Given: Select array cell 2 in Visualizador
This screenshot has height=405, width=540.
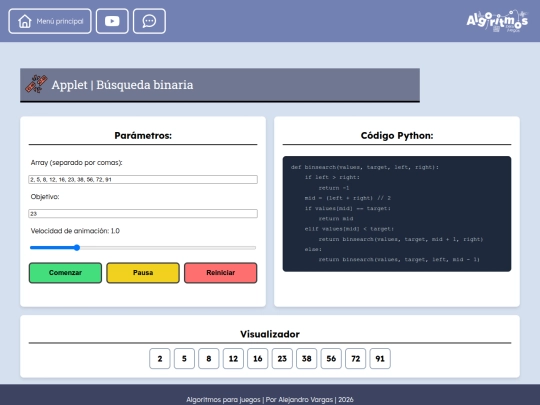Looking at the screenshot, I should pyautogui.click(x=160, y=359).
